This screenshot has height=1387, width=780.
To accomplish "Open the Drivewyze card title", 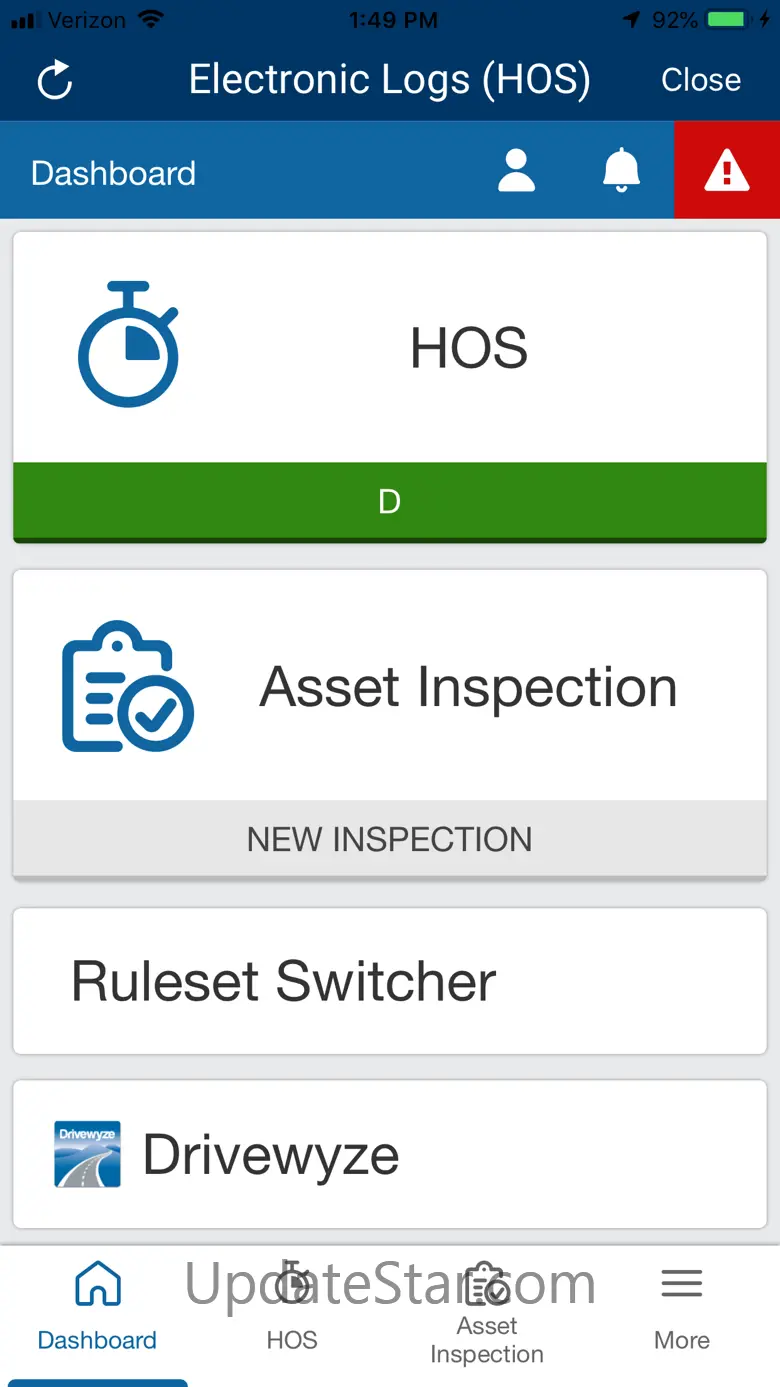I will point(271,1155).
